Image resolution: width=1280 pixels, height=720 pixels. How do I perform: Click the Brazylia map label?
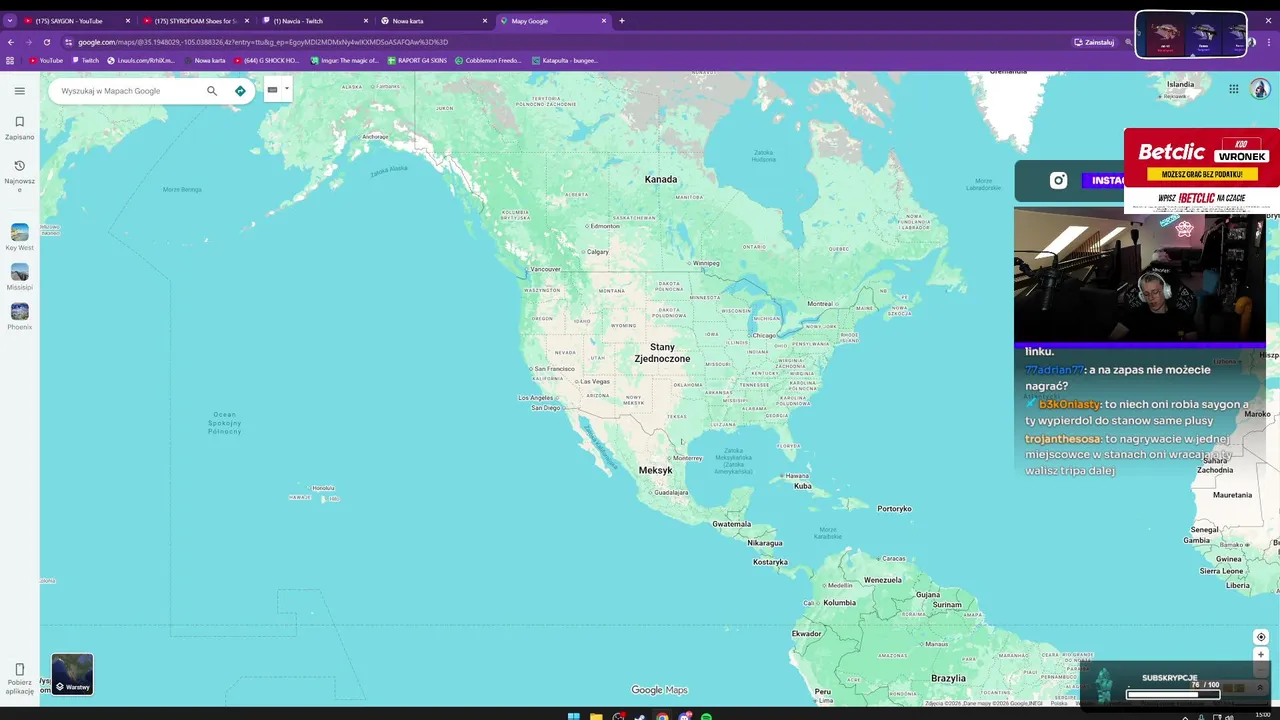(948, 678)
